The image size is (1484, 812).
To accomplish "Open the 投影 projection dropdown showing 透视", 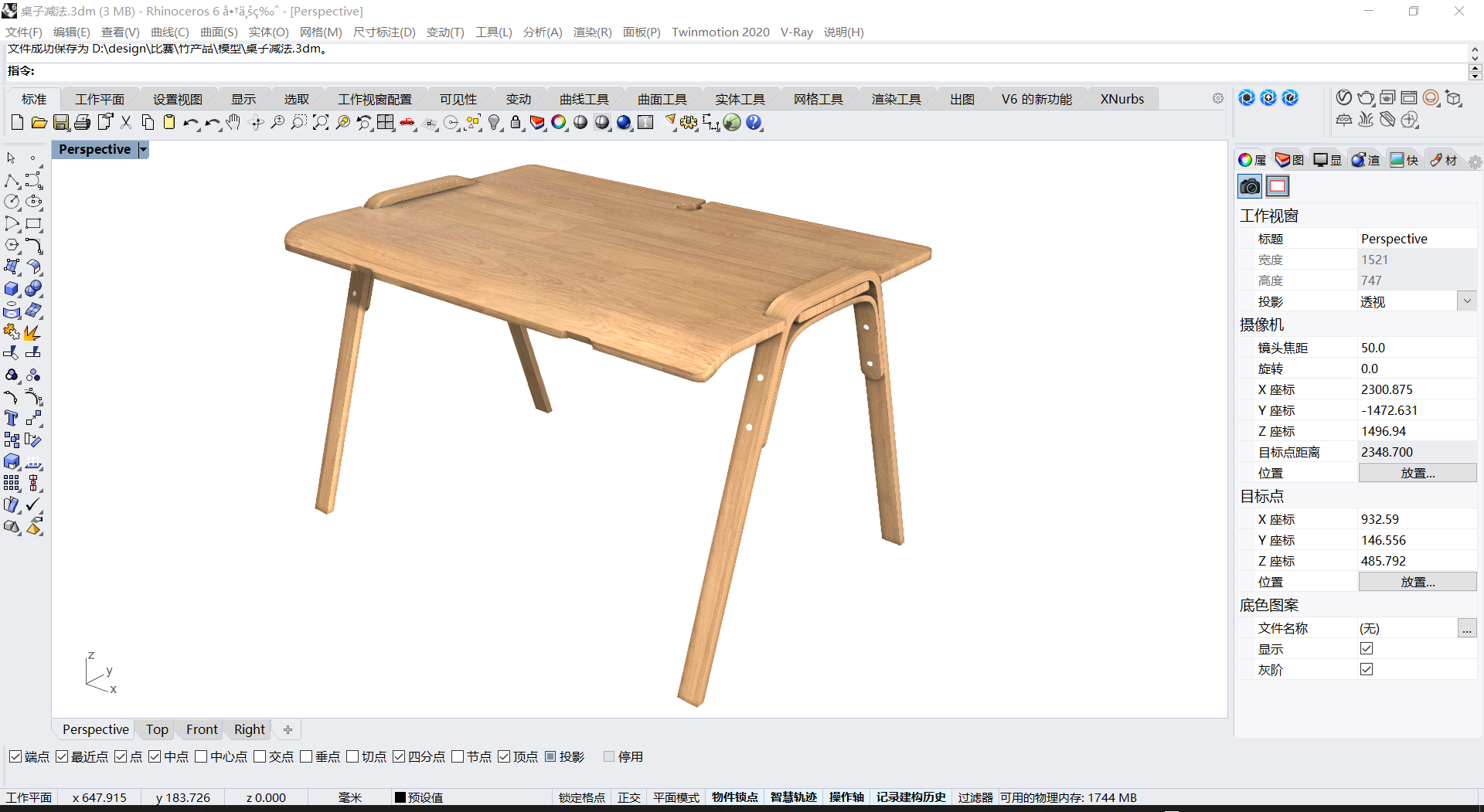I will click(x=1467, y=301).
